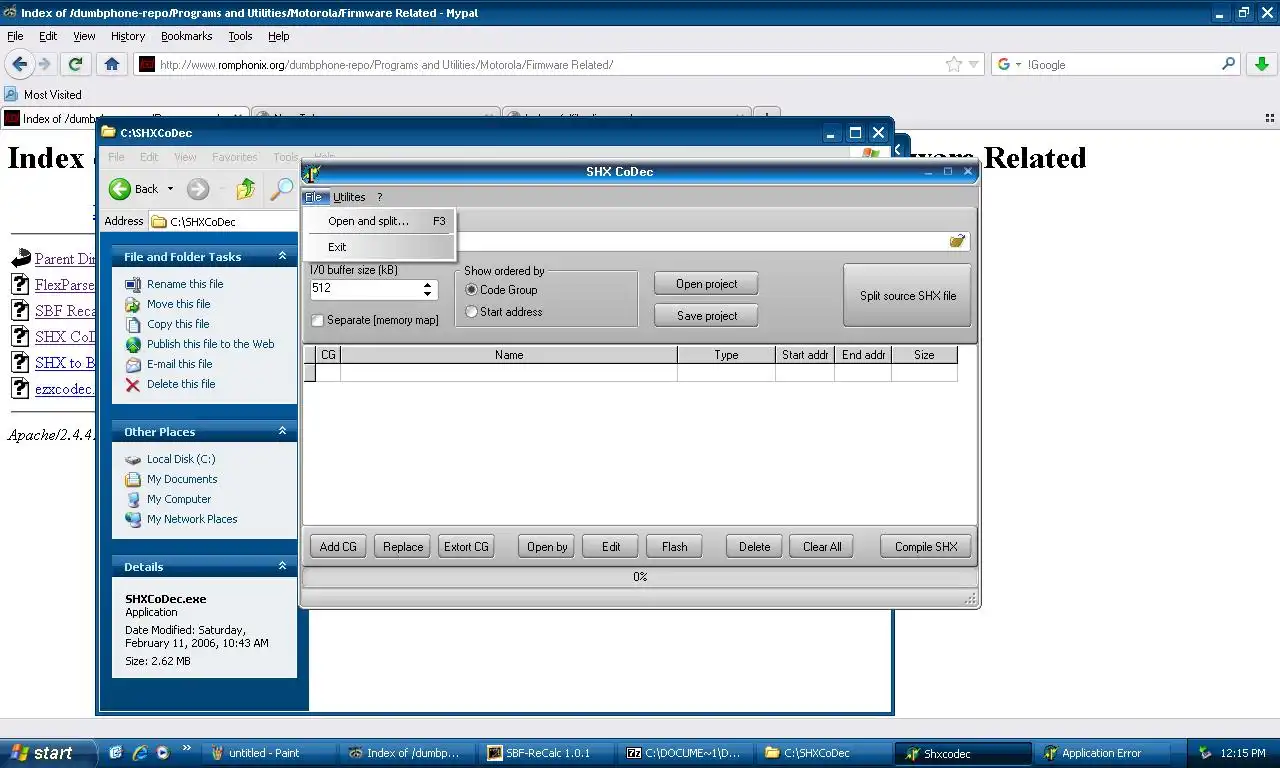Open the Utilites menu in SHX CoDec
The image size is (1280, 768).
(349, 197)
